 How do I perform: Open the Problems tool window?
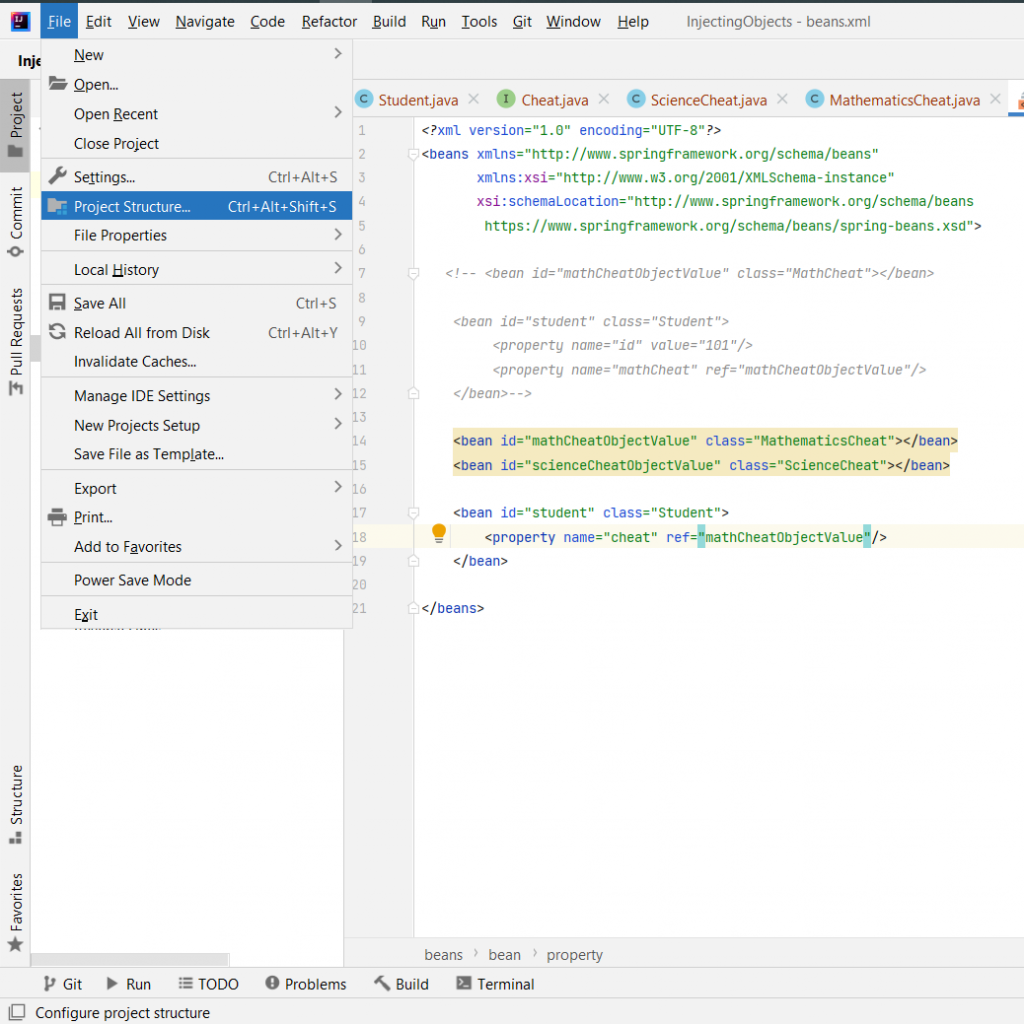[306, 984]
